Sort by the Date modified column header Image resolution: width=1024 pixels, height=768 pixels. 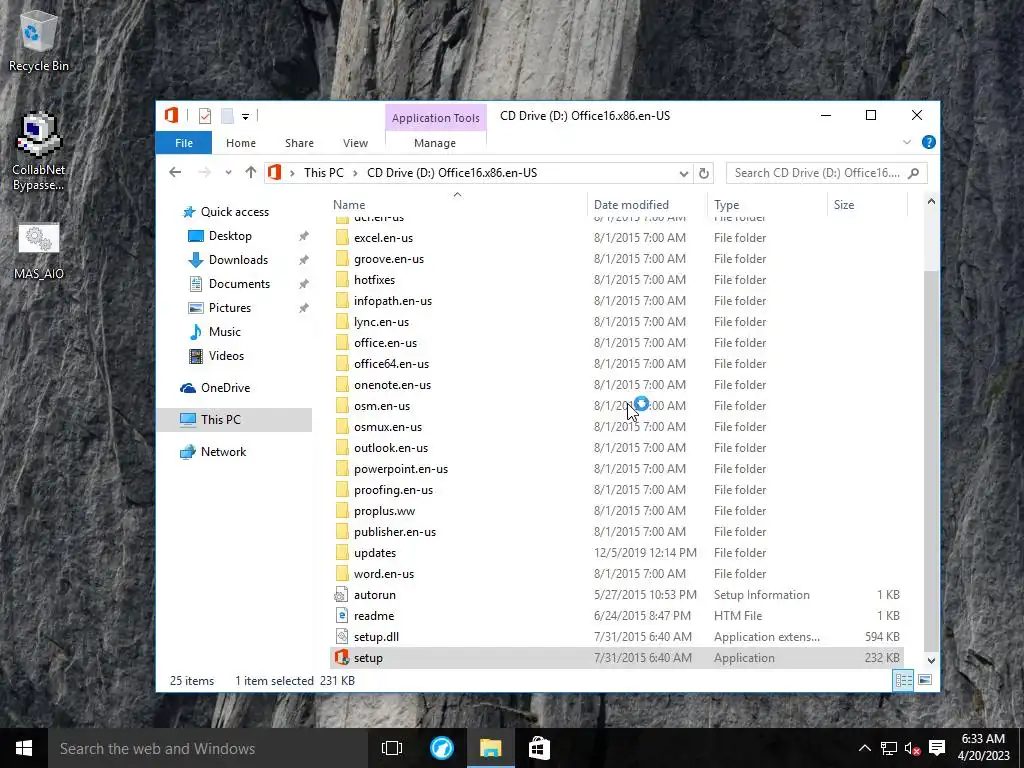[647, 205]
